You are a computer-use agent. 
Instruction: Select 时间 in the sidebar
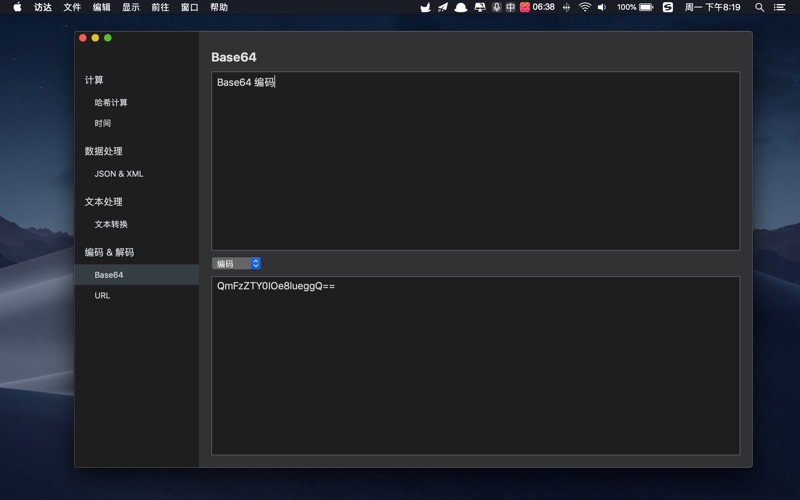[103, 124]
